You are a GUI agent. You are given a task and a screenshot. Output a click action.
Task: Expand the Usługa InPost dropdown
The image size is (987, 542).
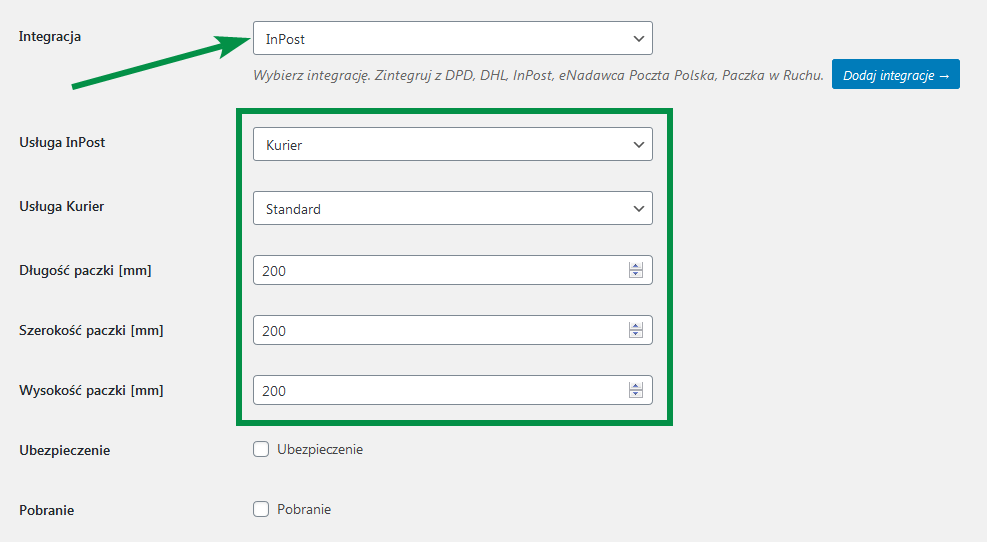pyautogui.click(x=453, y=144)
